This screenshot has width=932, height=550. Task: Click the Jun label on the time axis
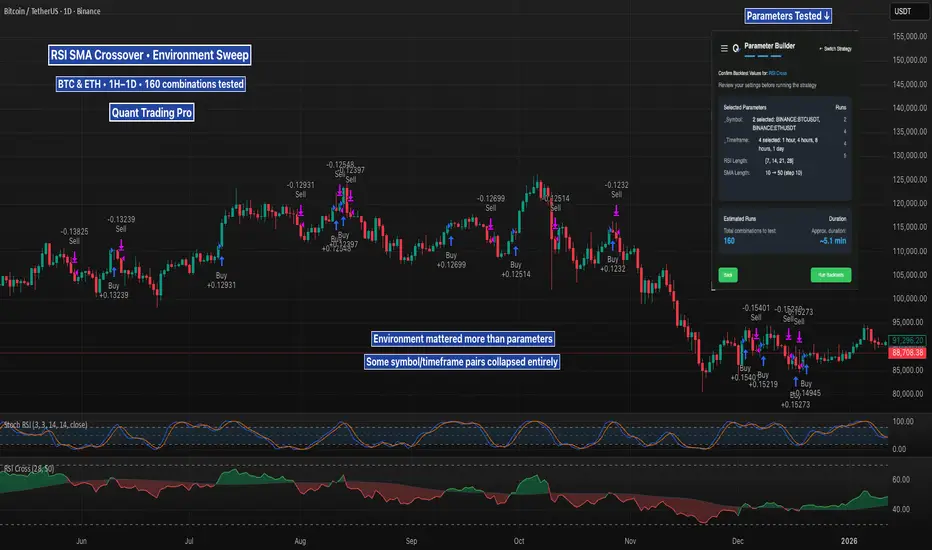tap(81, 541)
